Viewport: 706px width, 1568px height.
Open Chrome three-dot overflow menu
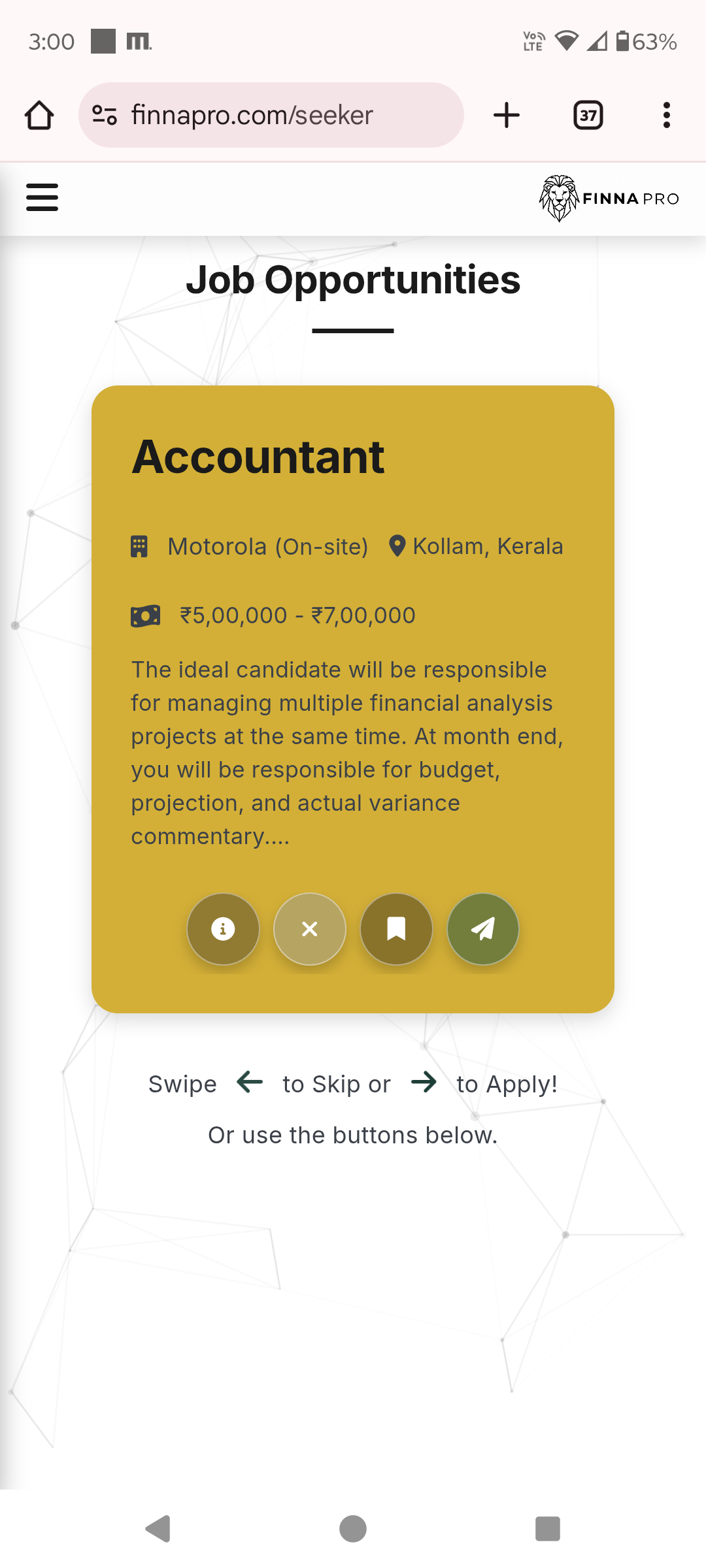(667, 116)
